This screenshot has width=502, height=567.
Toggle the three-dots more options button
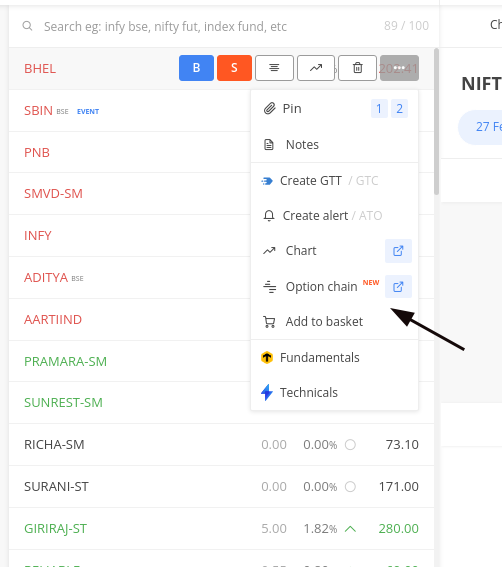(399, 68)
